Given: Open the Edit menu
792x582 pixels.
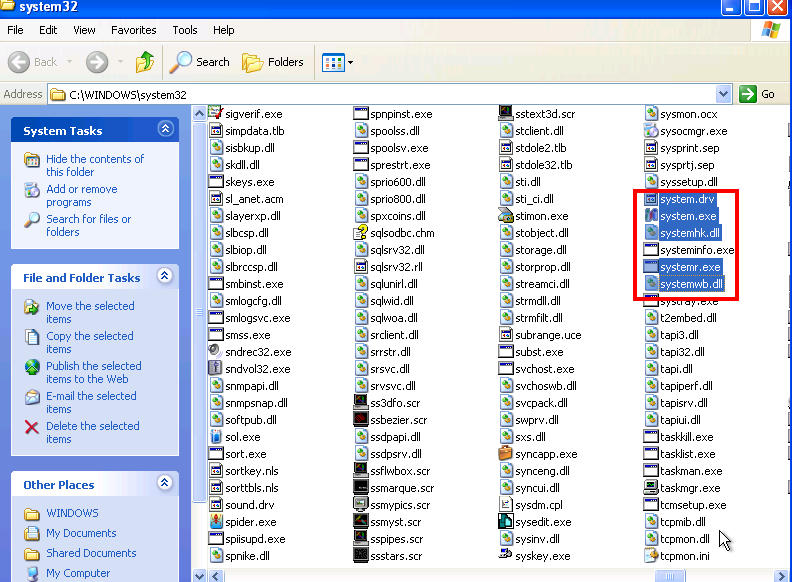Looking at the screenshot, I should (48, 30).
